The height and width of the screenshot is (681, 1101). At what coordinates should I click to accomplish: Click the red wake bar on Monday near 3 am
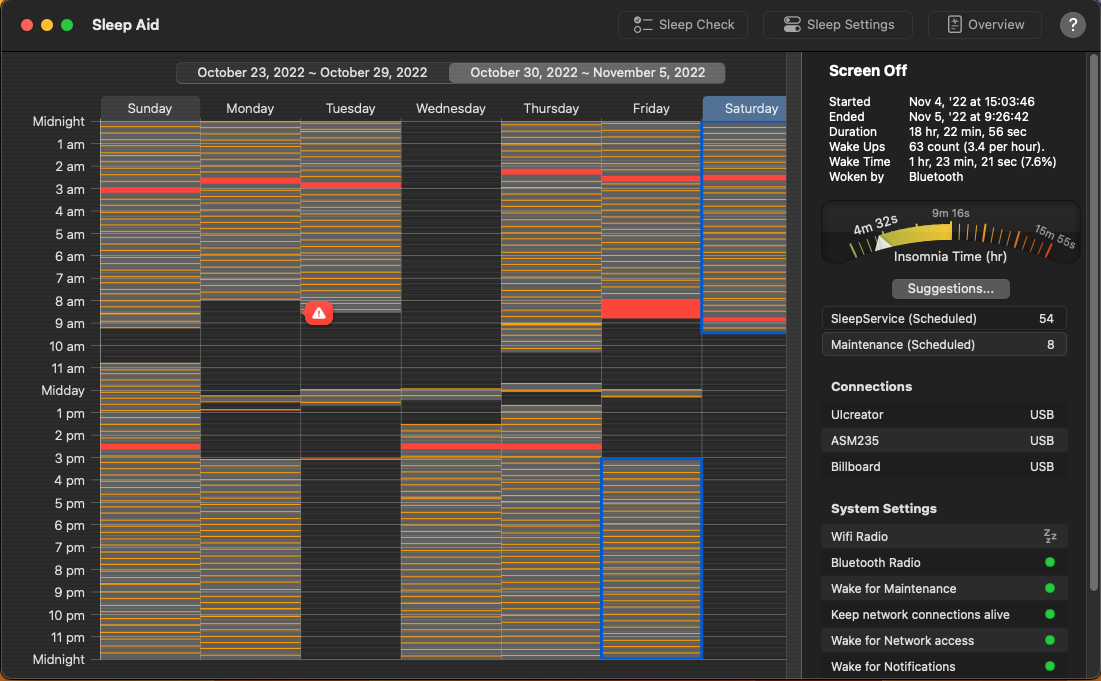[251, 181]
